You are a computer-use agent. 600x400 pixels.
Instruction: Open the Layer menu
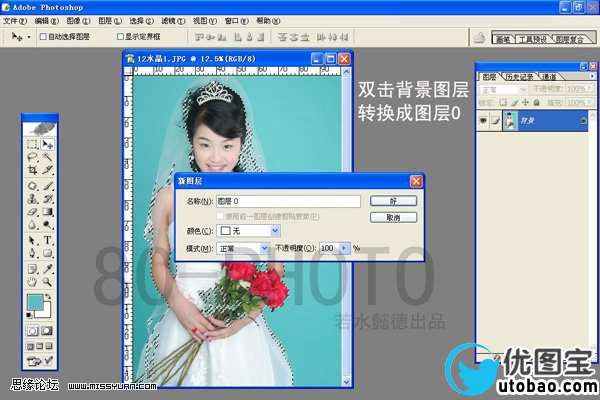(x=110, y=21)
